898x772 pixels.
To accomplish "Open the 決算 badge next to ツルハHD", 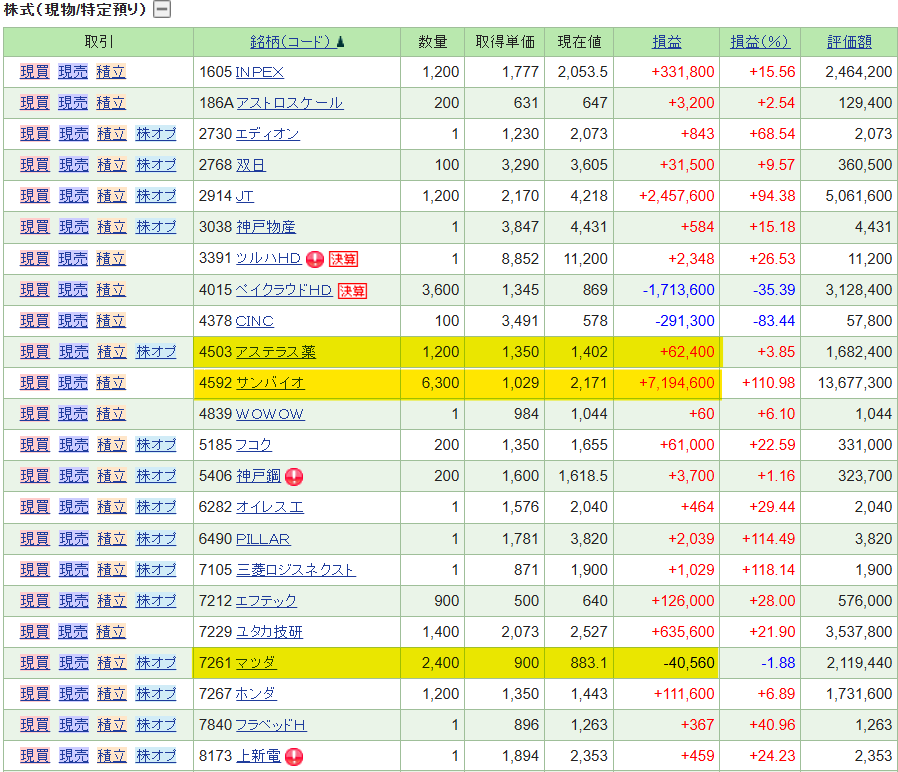I will [344, 259].
